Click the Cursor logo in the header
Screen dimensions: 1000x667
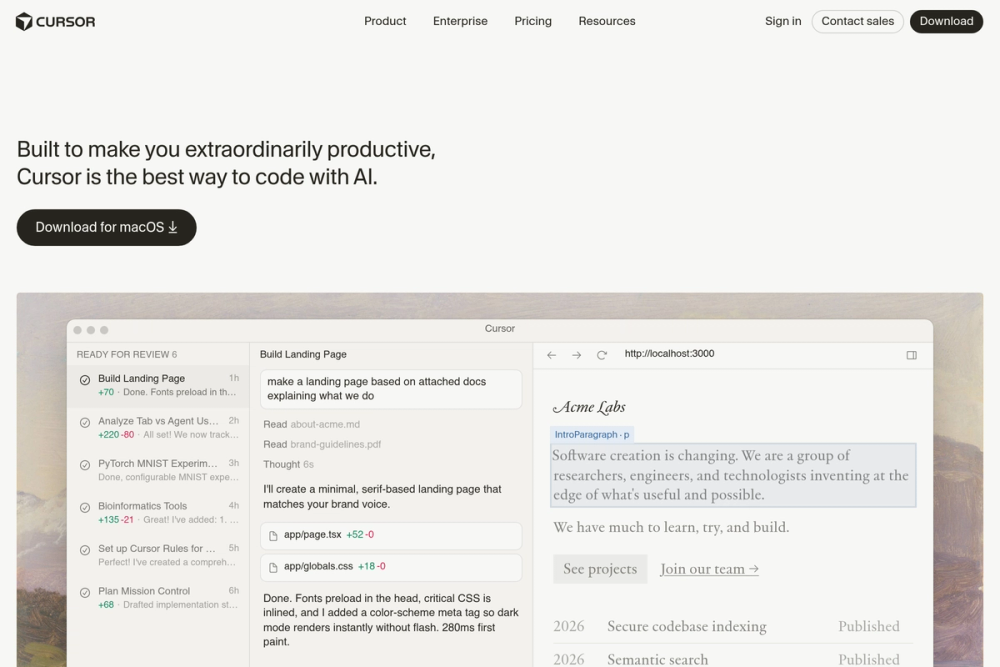click(55, 20)
